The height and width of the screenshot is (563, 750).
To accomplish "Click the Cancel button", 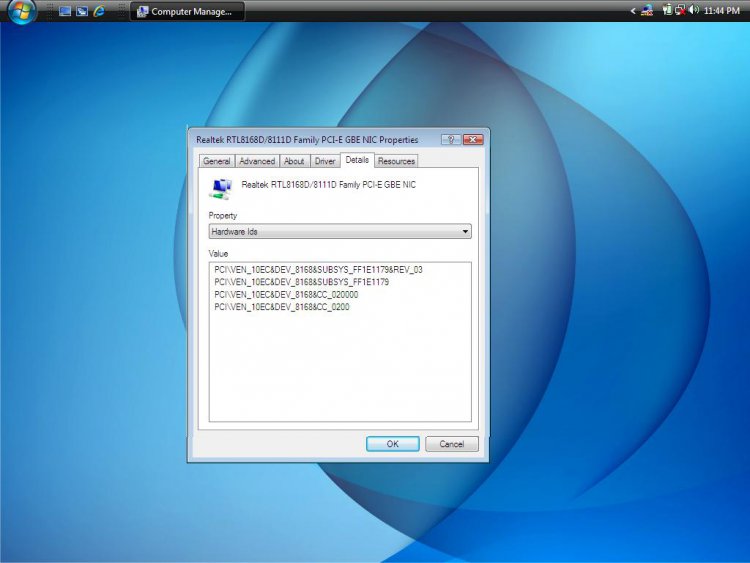I will click(452, 444).
